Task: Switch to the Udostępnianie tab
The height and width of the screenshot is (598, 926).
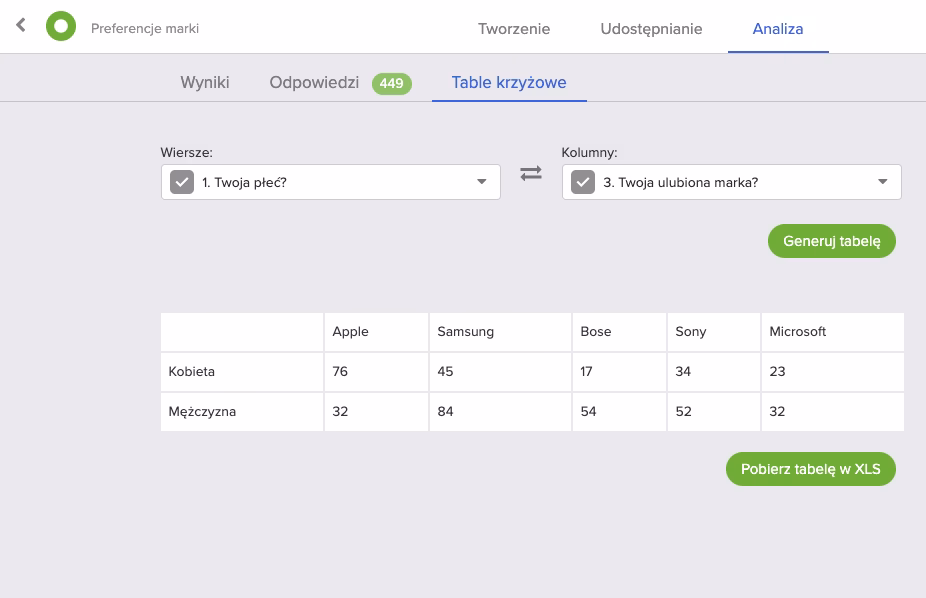Action: click(651, 28)
